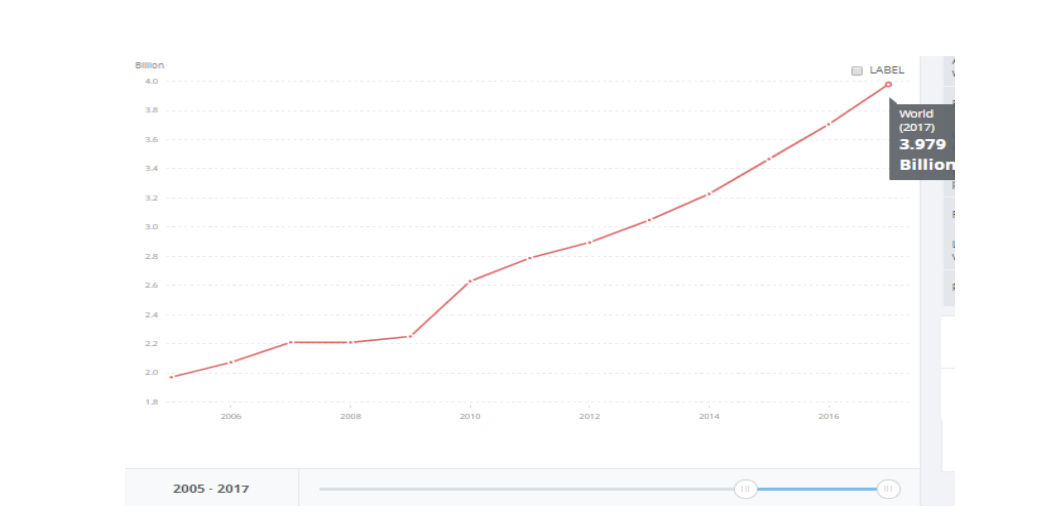
Task: Click the right handle of the year range slider
Action: pyautogui.click(x=887, y=489)
